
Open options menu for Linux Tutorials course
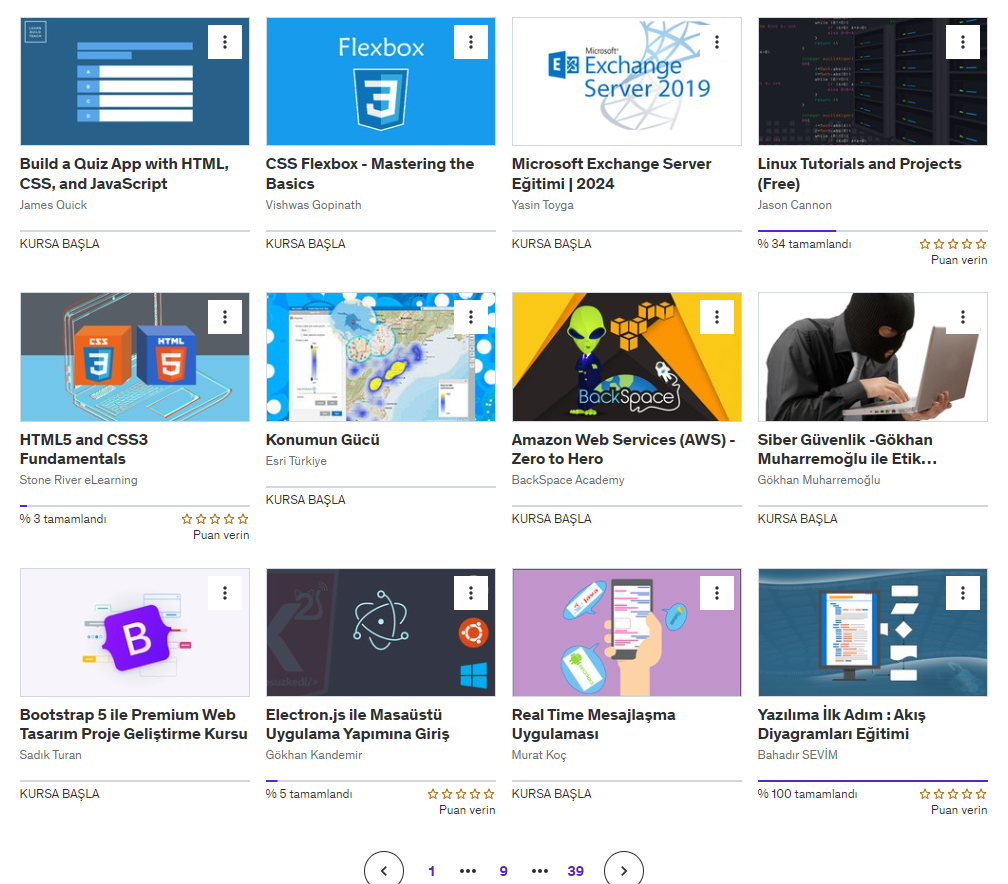pos(962,42)
